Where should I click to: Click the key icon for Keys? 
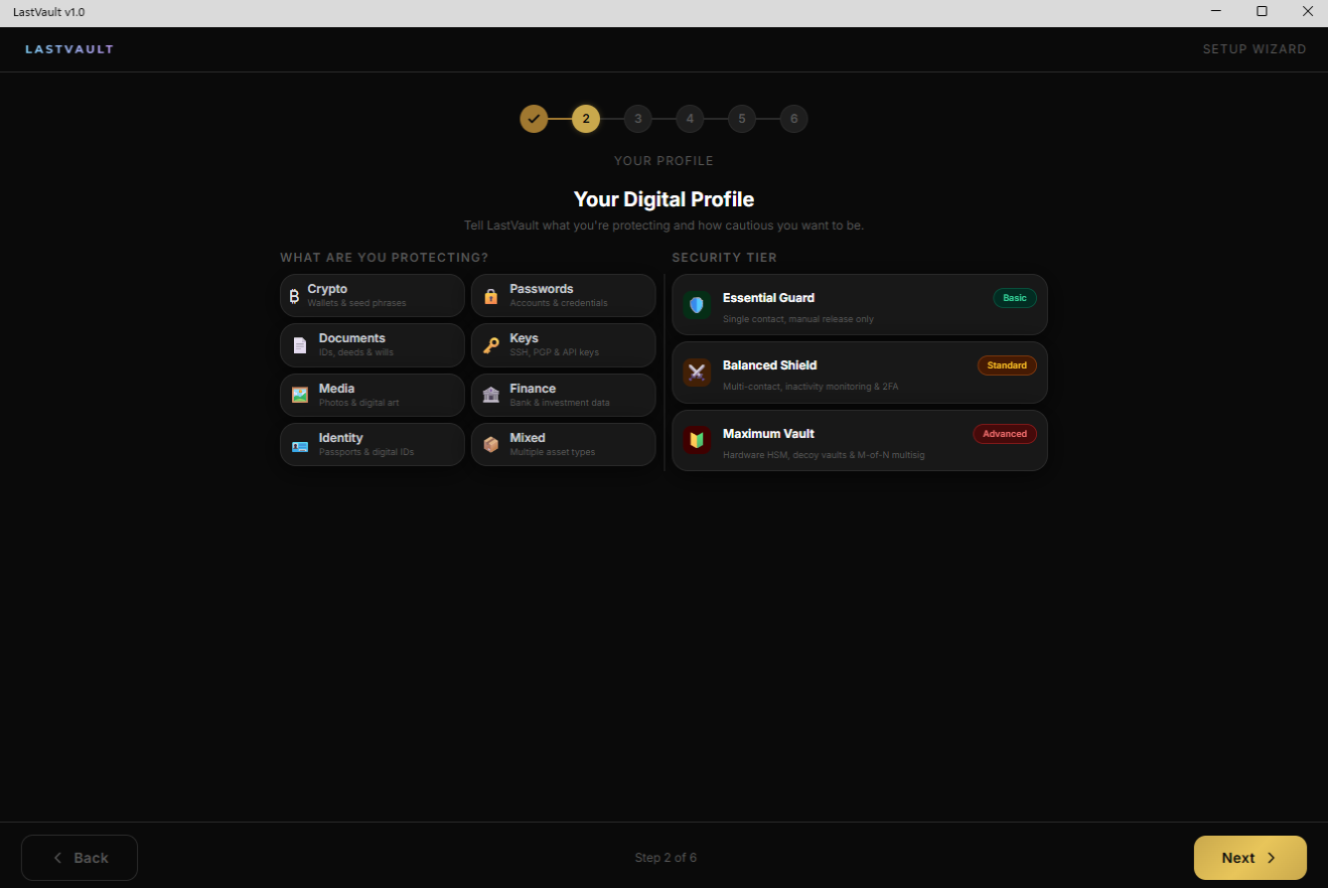tap(491, 345)
